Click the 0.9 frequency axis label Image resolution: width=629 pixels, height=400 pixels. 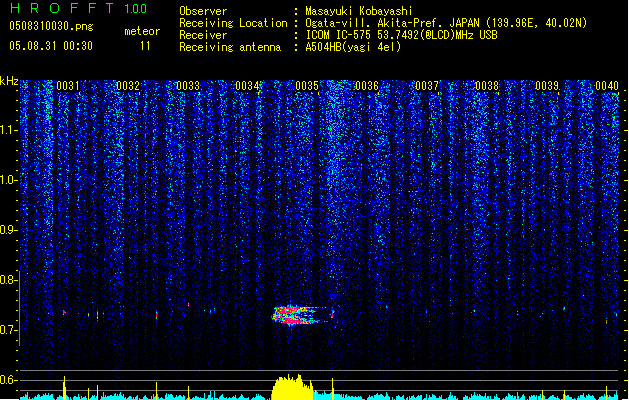(x=7, y=230)
